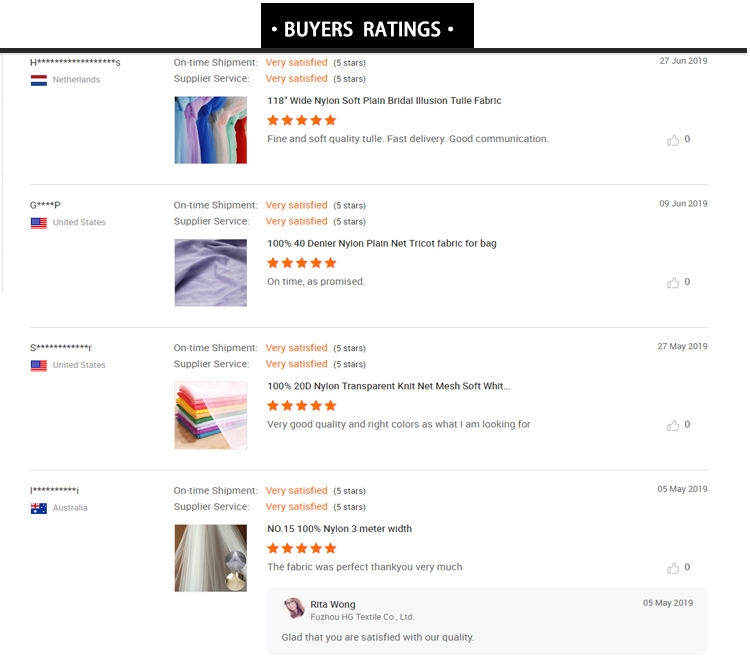Image resolution: width=750 pixels, height=659 pixels.
Task: Open the colorful Knit Net Mesh thumbnail
Action: coord(210,415)
